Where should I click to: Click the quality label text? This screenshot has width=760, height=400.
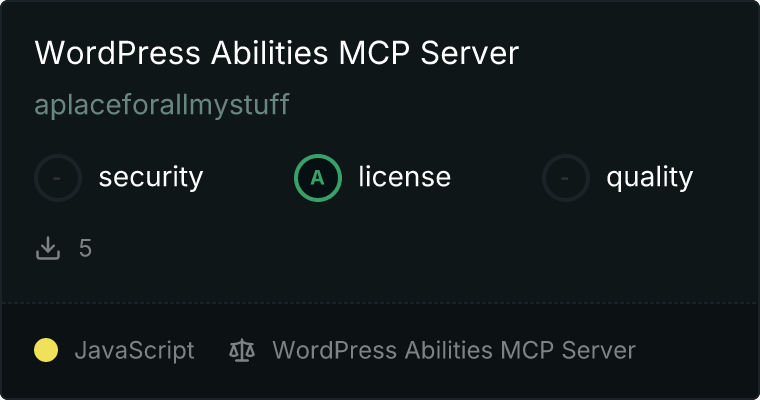[649, 178]
